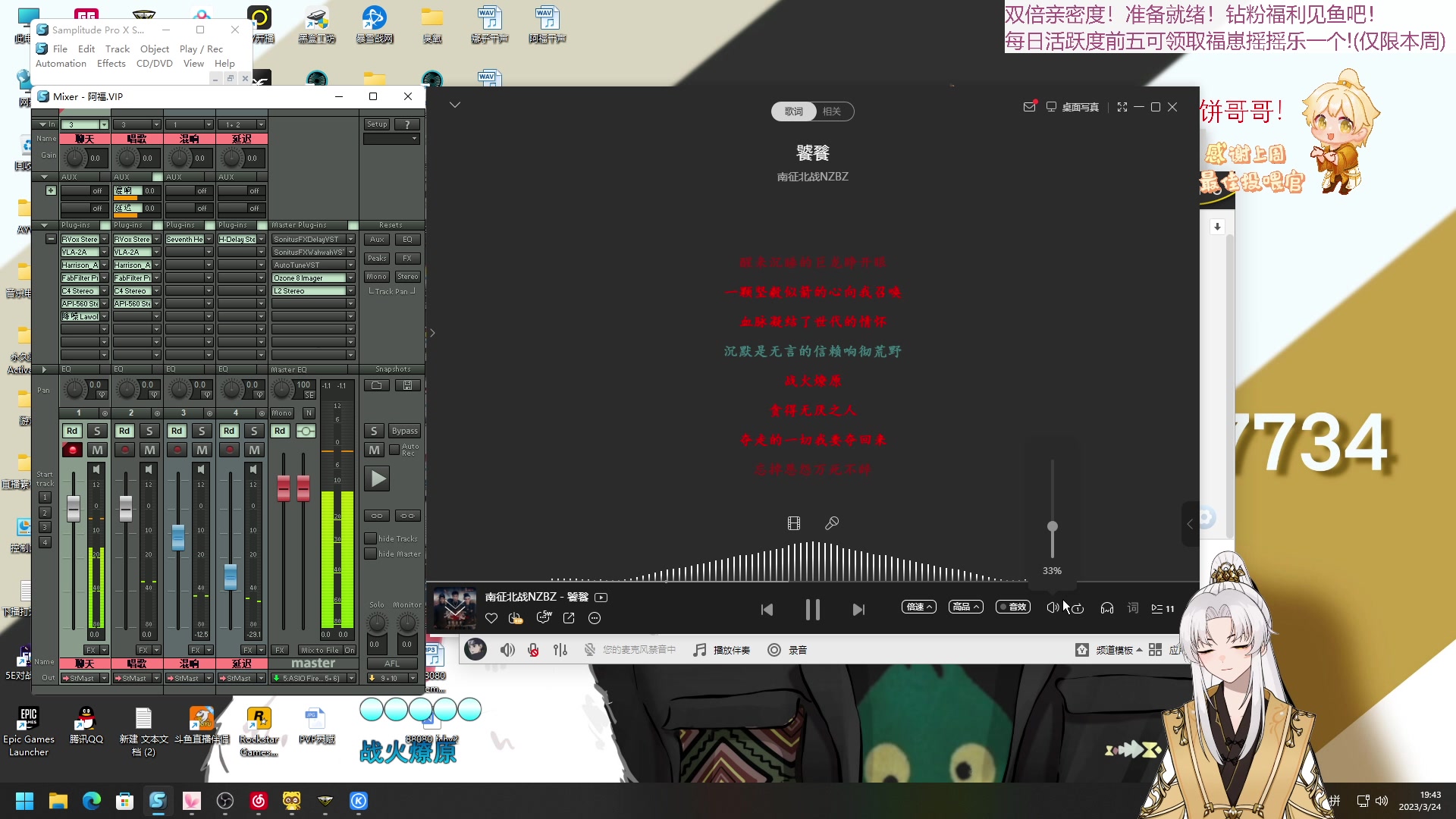This screenshot has height=819, width=1456.
Task: Open the song comments icon
Action: (x=543, y=617)
